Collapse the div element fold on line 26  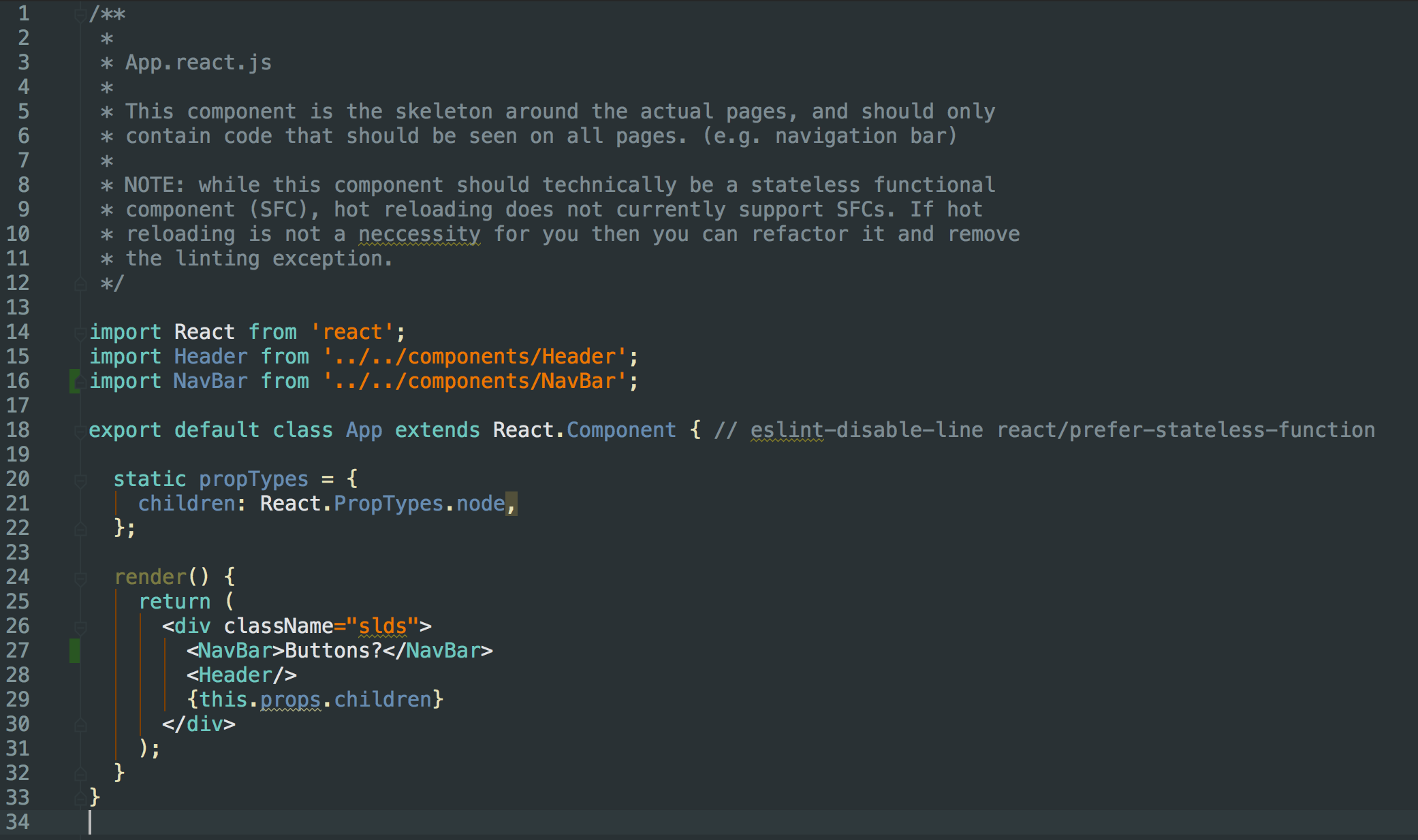click(80, 627)
